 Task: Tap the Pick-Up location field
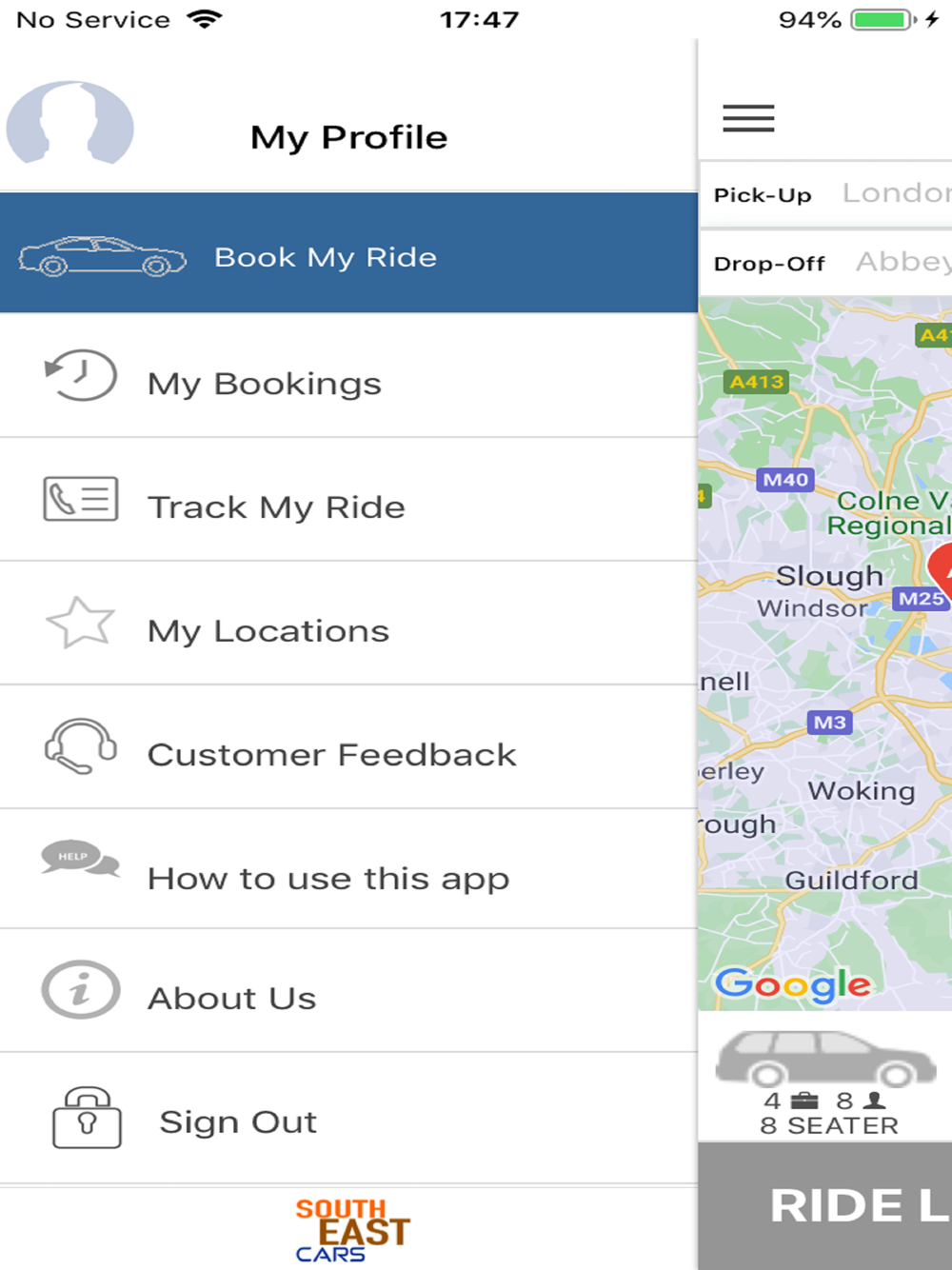(x=826, y=194)
